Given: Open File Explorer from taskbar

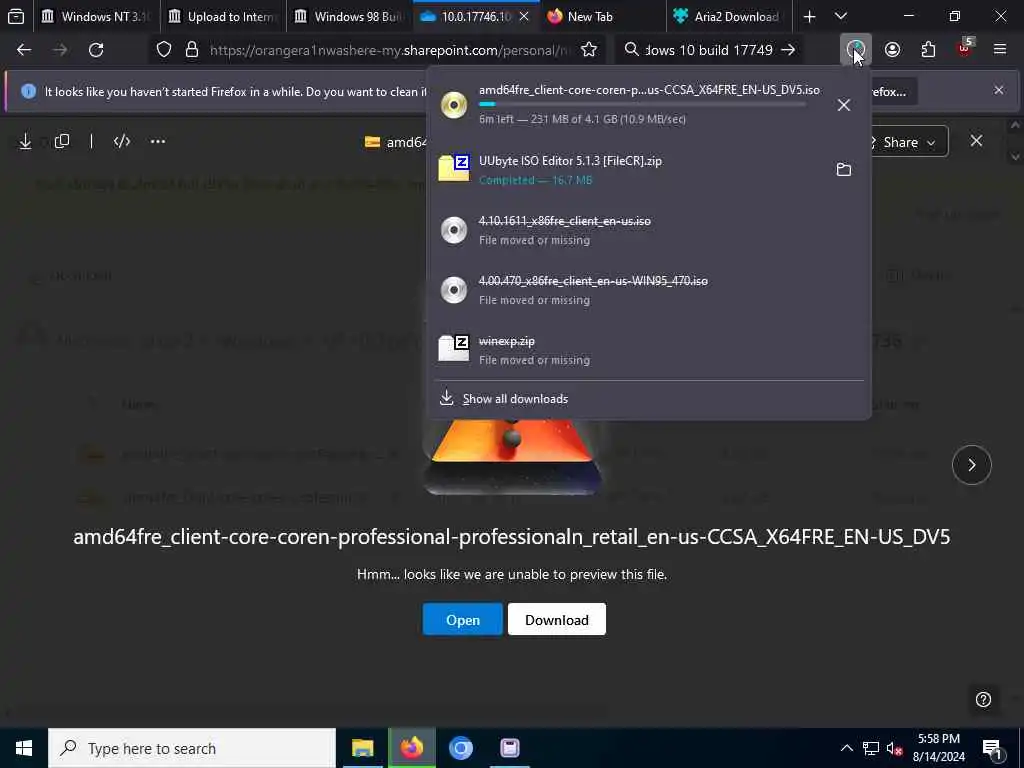Looking at the screenshot, I should (x=362, y=748).
